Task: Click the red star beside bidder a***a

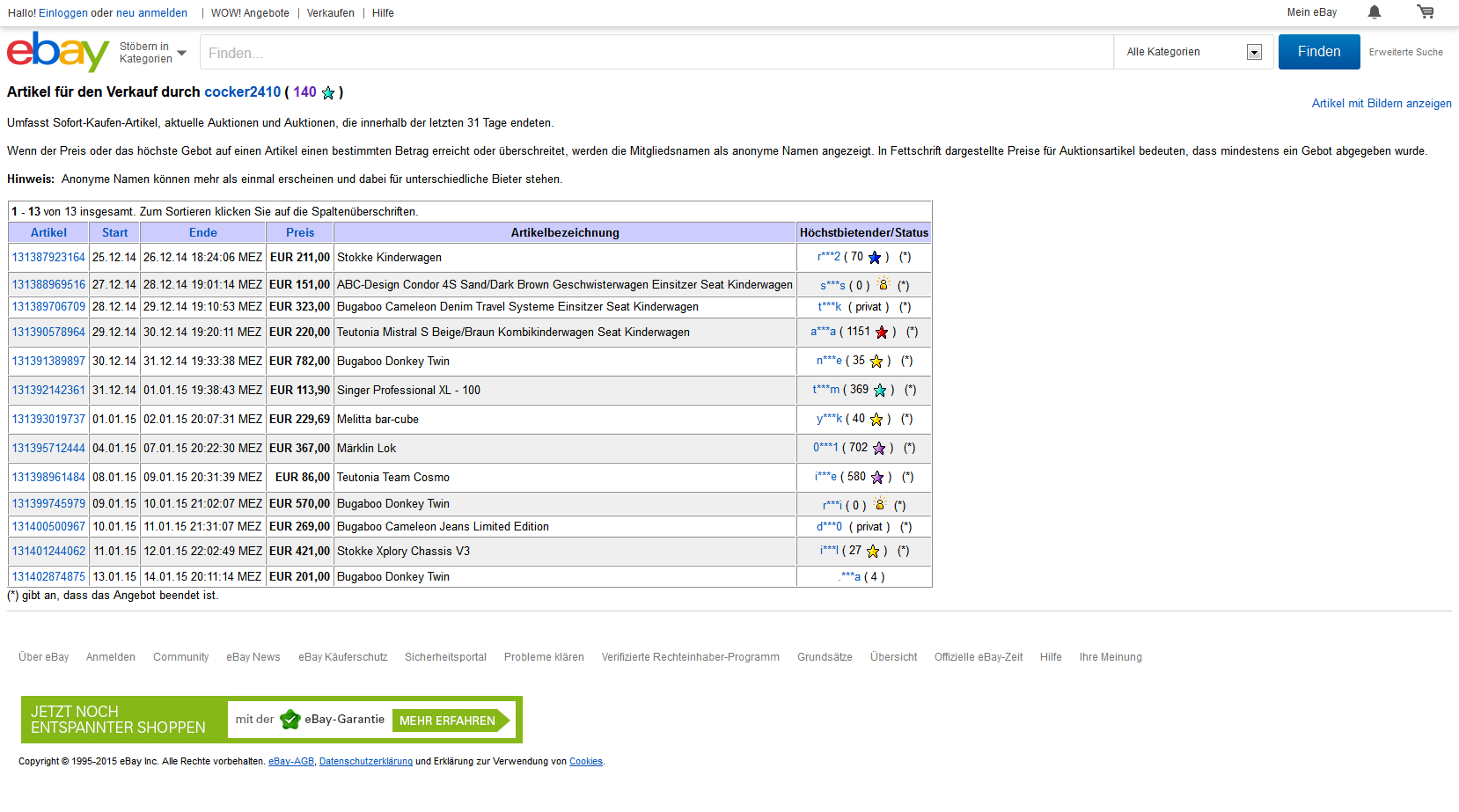Action: click(882, 332)
